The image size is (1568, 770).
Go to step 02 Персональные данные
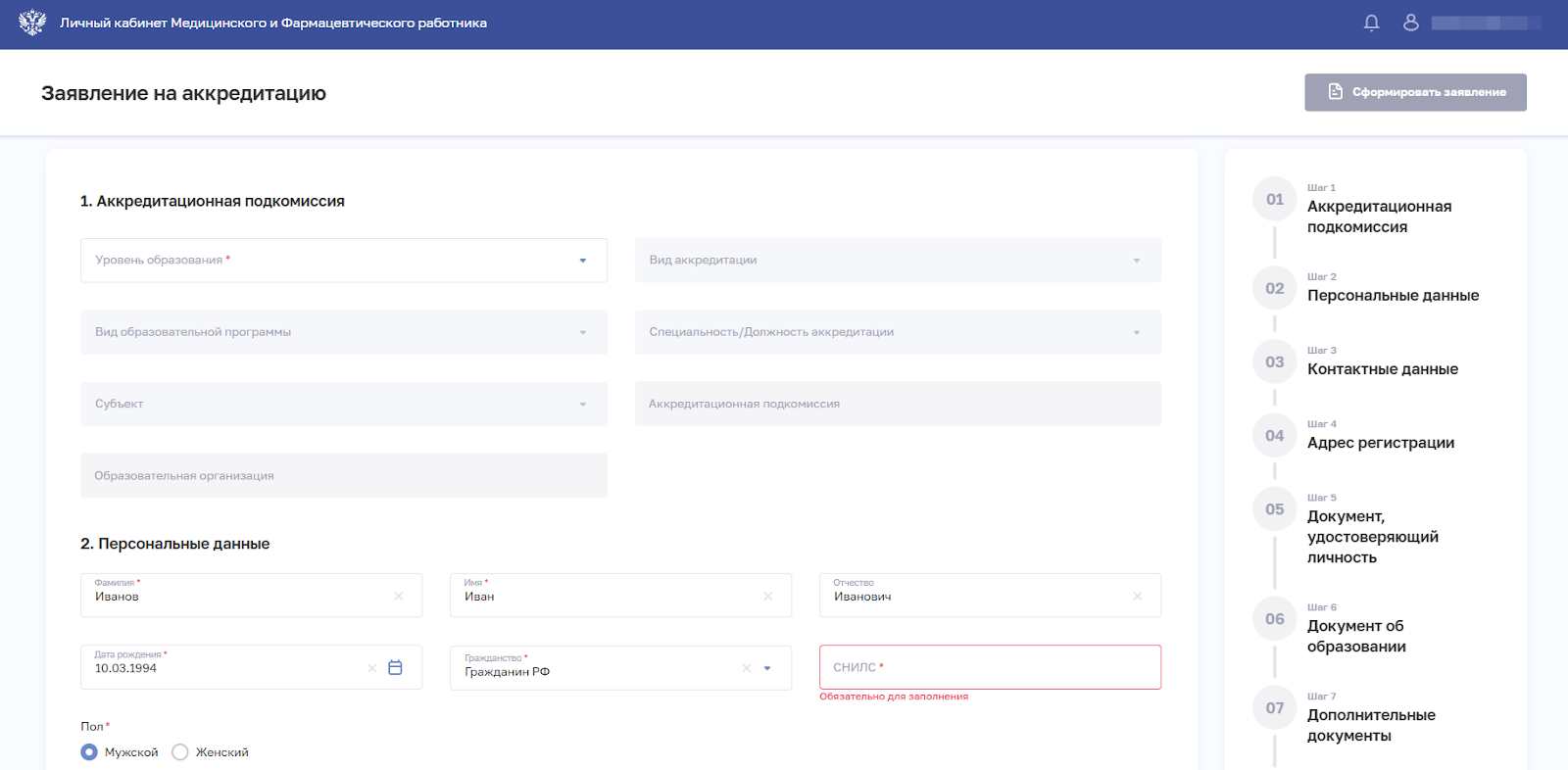[1393, 296]
